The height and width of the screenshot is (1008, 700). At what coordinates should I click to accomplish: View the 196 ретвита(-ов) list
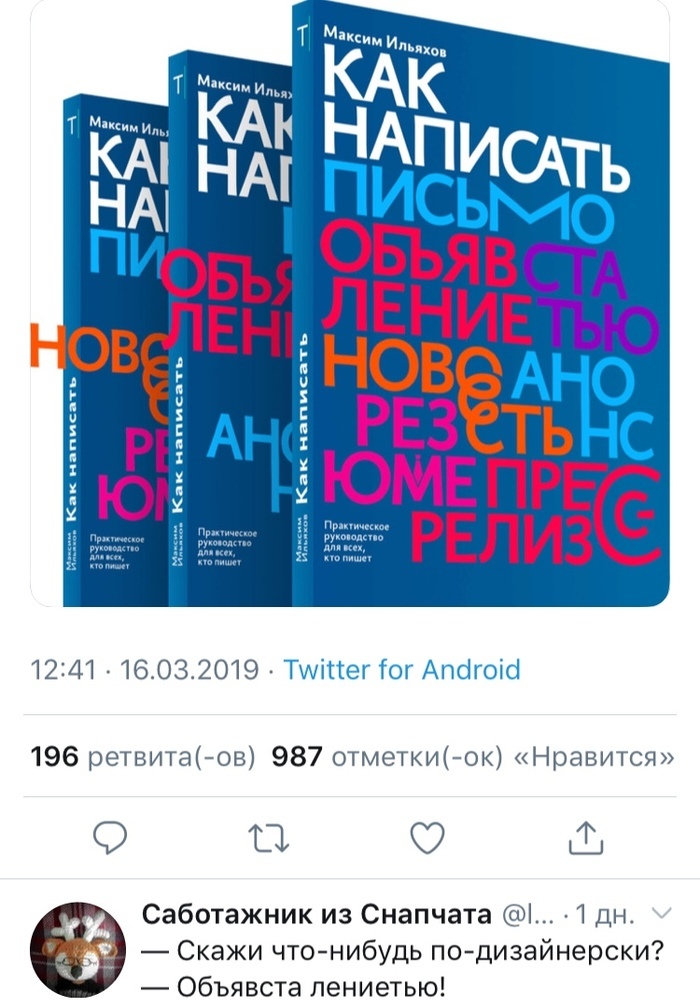point(143,757)
